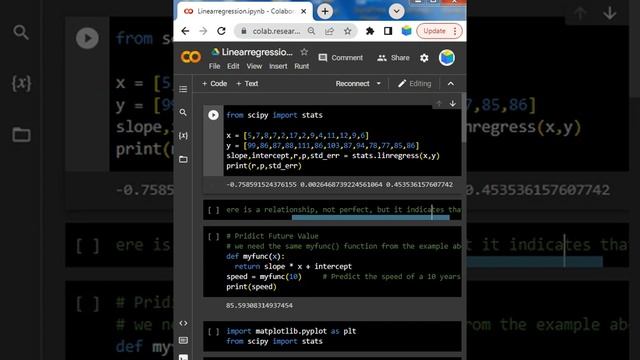The width and height of the screenshot is (640, 360).
Task: Open the table of contents sidebar icon
Action: (x=183, y=89)
